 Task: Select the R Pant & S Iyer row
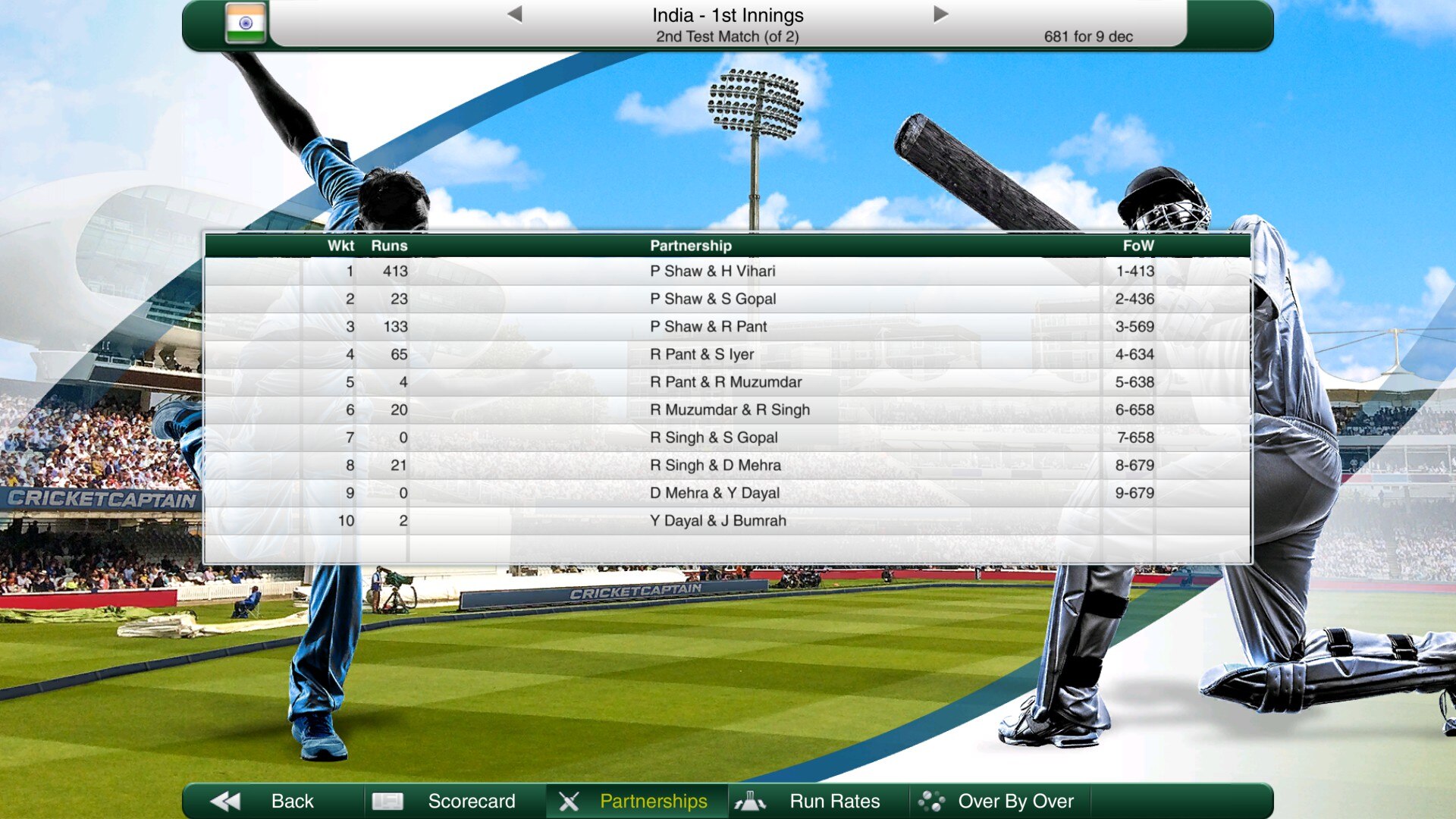tap(728, 354)
